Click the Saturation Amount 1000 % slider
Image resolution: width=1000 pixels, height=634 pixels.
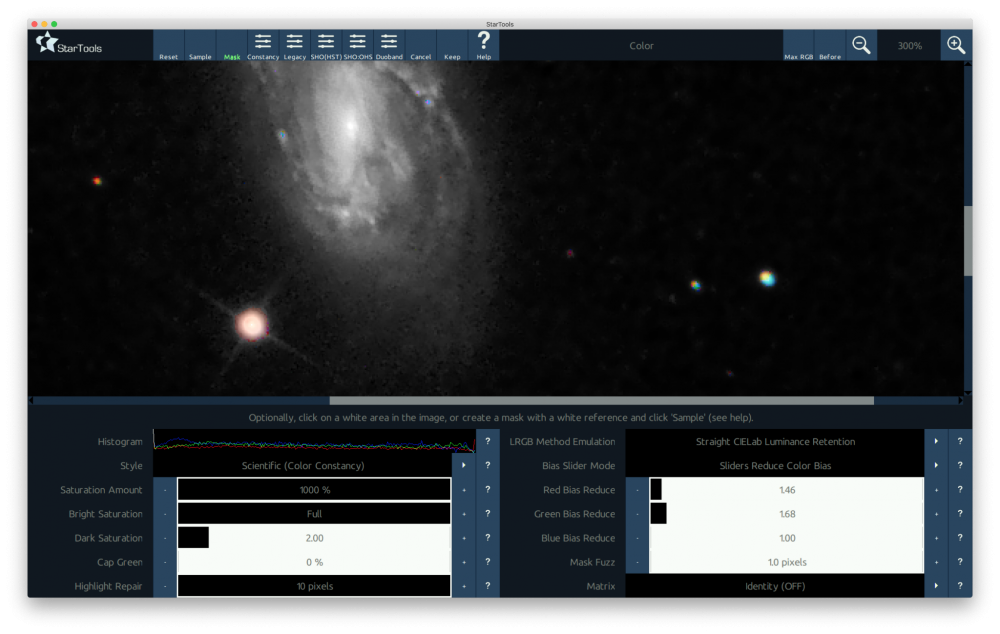pos(314,490)
